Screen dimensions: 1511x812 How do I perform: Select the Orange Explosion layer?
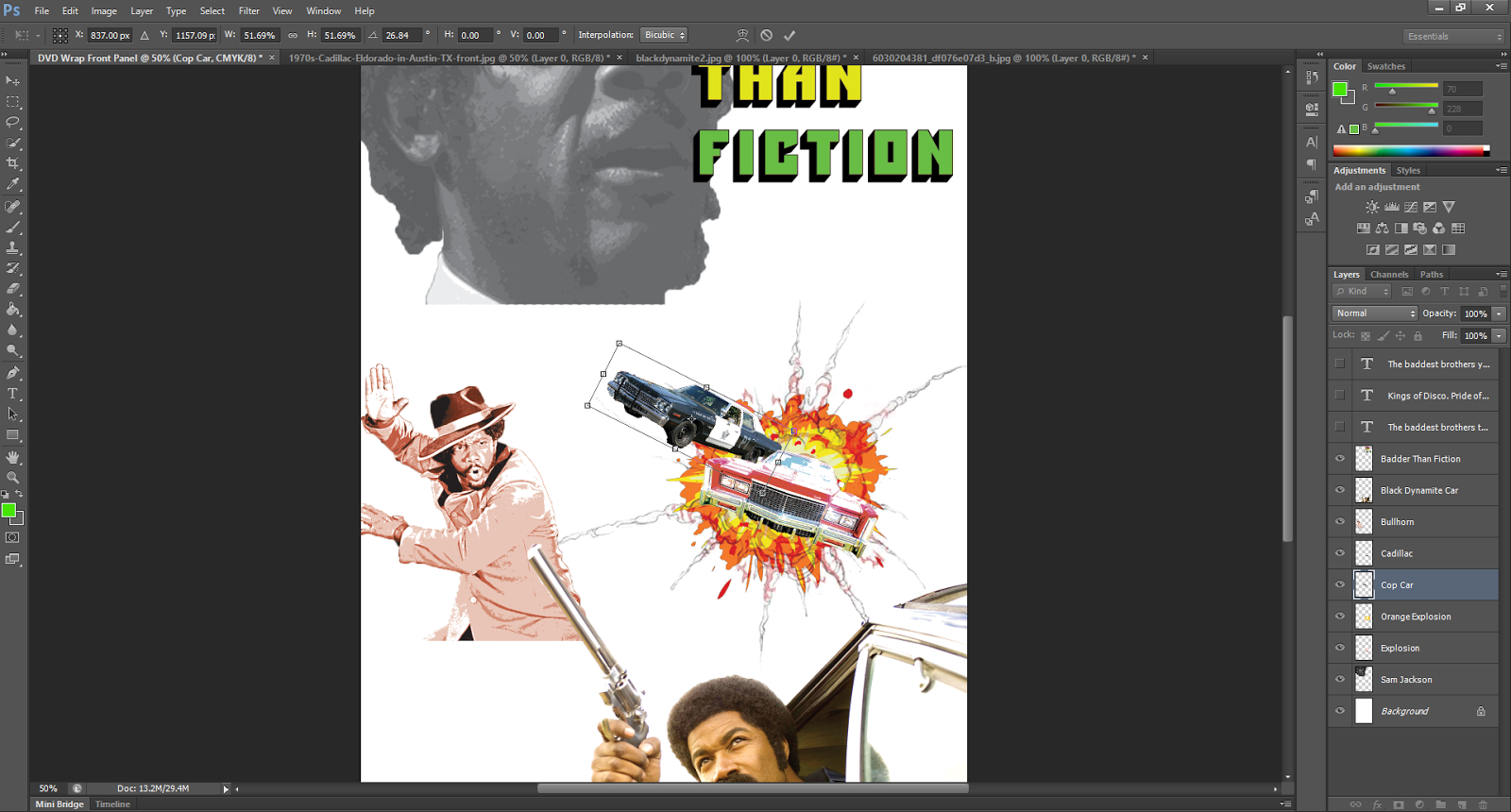click(x=1414, y=617)
